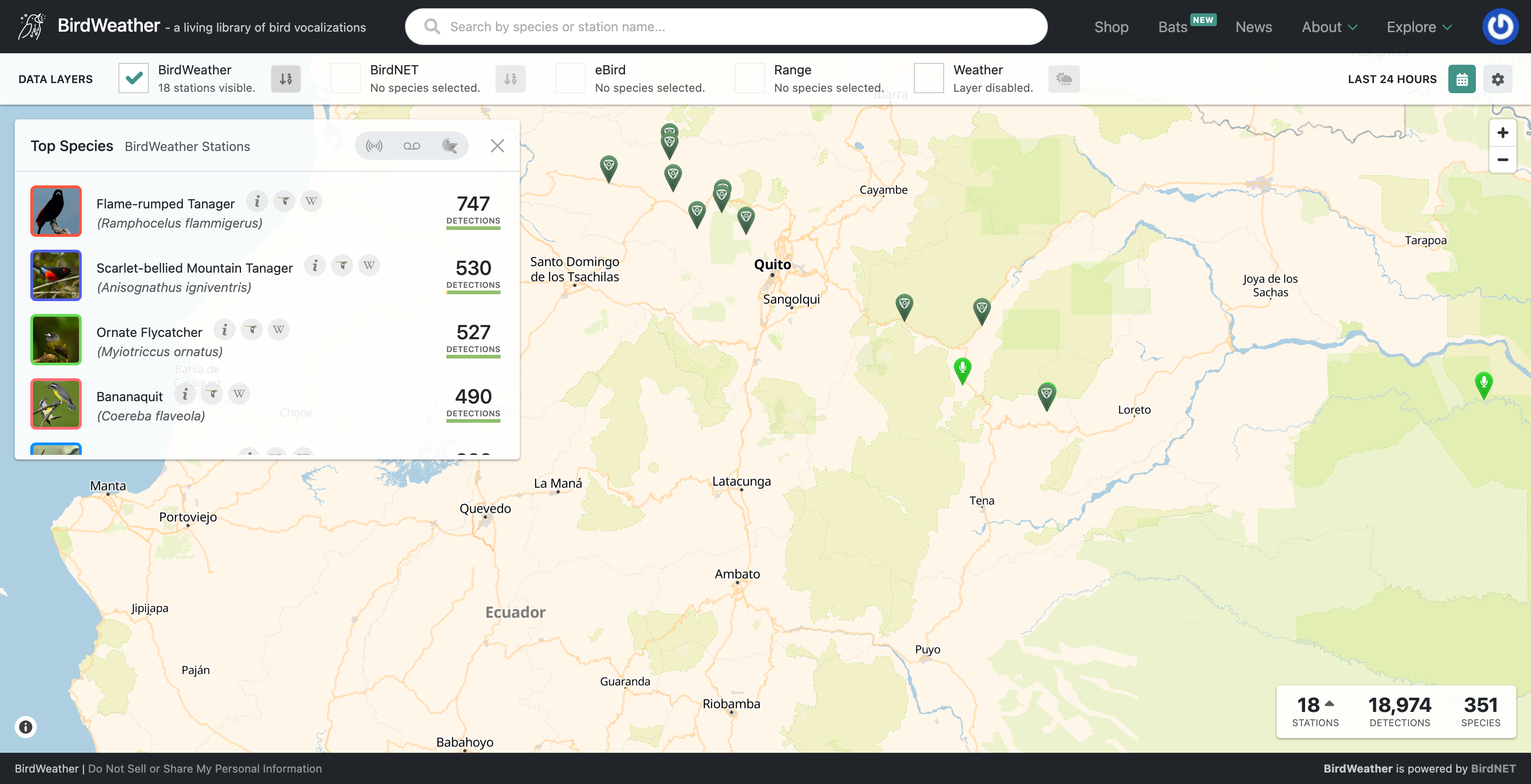1531x784 pixels.
Task: Enable the eBird data layer
Action: click(x=570, y=78)
